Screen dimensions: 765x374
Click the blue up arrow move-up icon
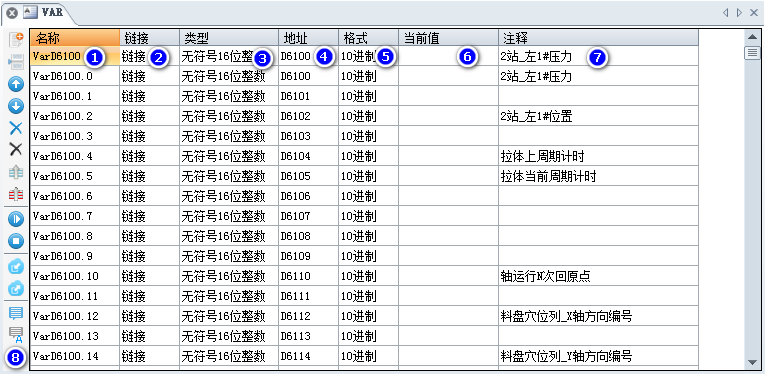(16, 84)
